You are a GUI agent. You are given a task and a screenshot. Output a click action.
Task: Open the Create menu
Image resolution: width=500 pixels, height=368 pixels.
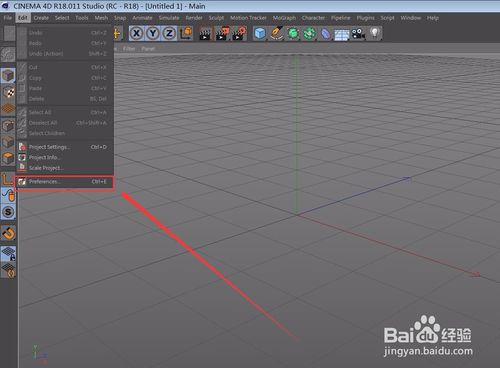coord(41,18)
